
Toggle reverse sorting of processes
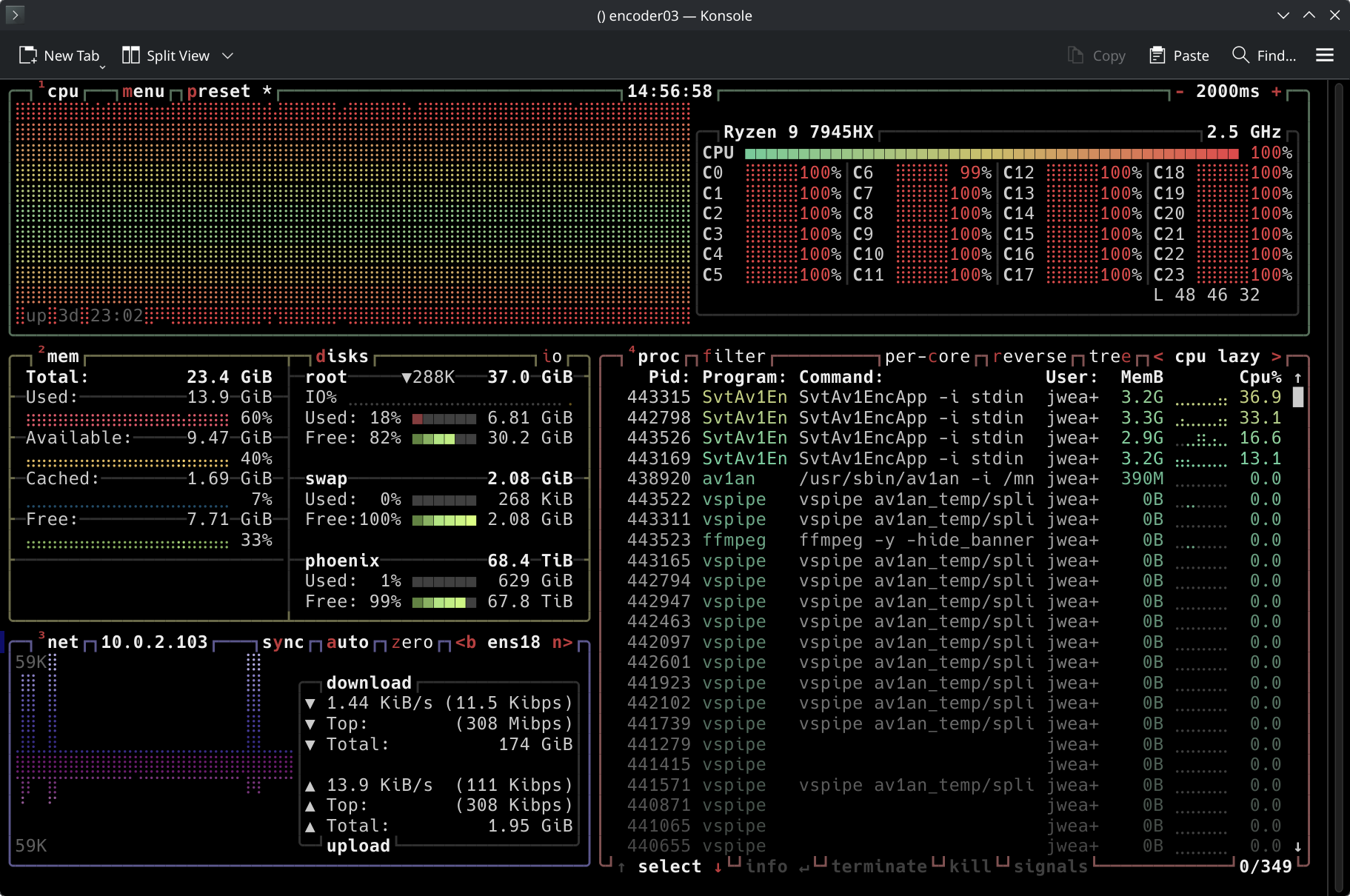[1029, 357]
